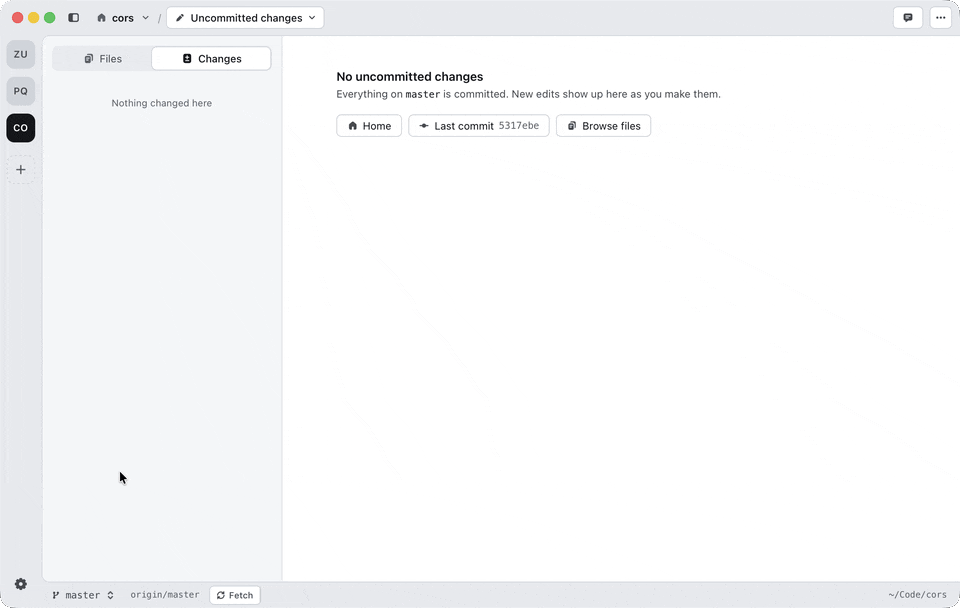
Task: Click origin/master remote label
Action: 165,595
